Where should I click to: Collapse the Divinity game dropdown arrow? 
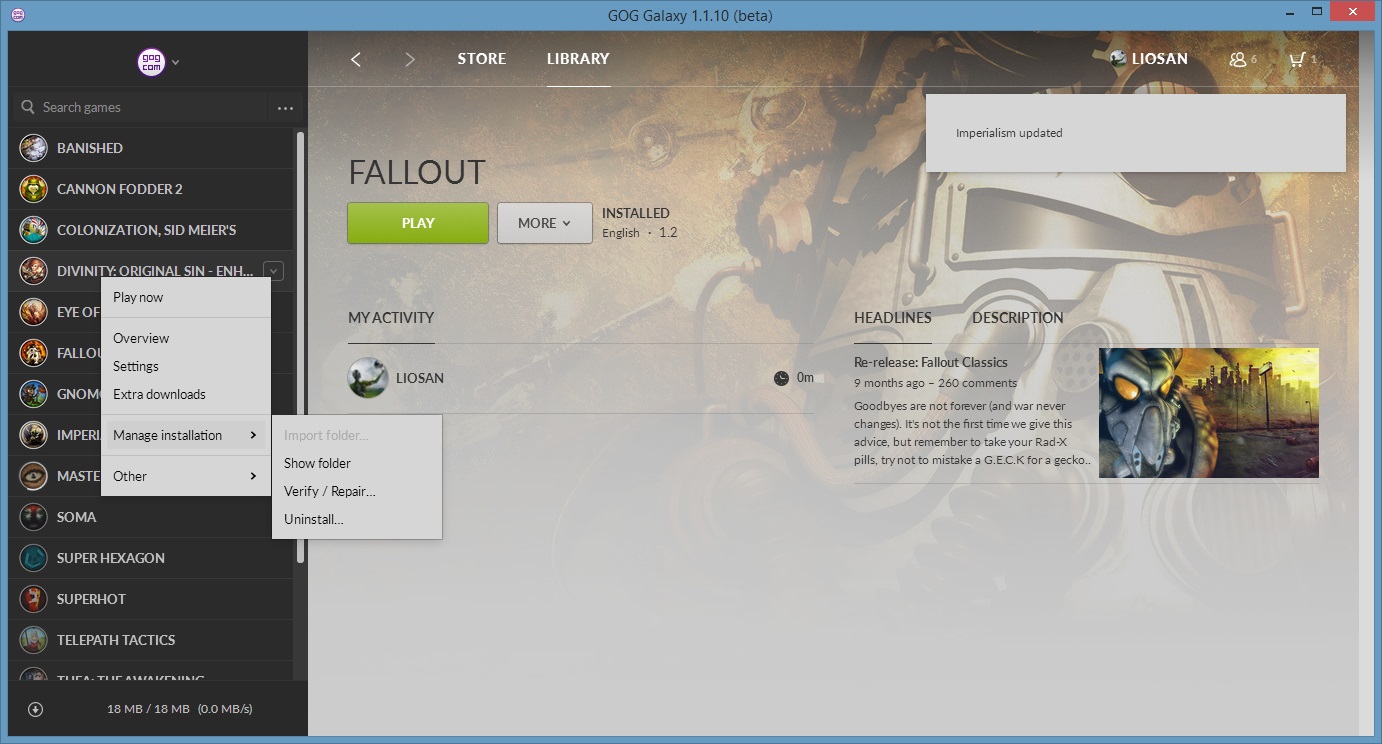point(274,270)
